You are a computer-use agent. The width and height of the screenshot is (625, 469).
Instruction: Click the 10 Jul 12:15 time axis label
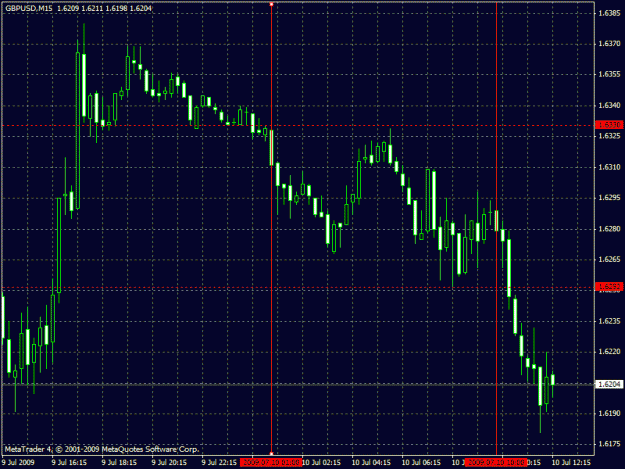(x=571, y=463)
